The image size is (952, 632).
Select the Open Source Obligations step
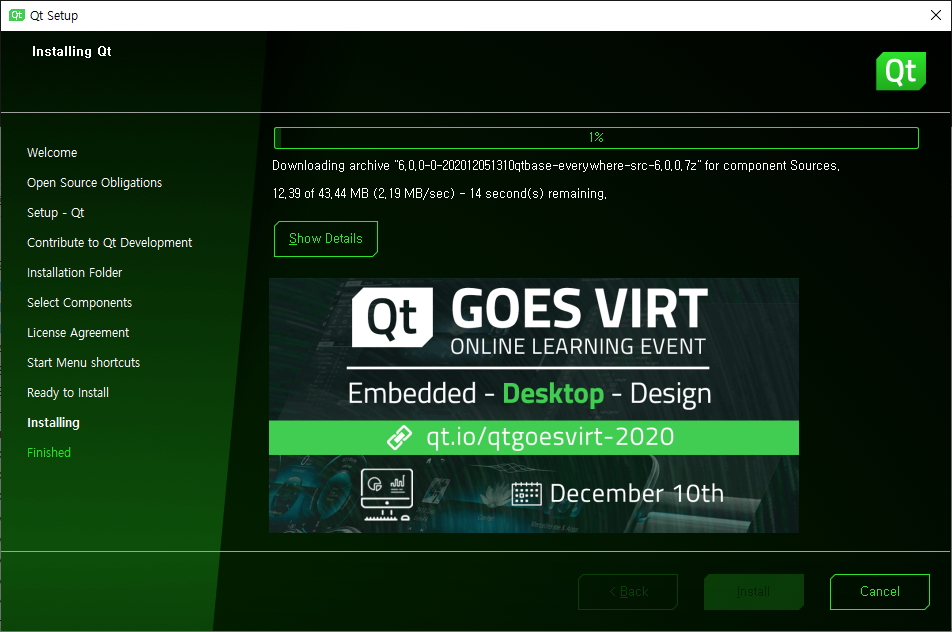[x=95, y=183]
